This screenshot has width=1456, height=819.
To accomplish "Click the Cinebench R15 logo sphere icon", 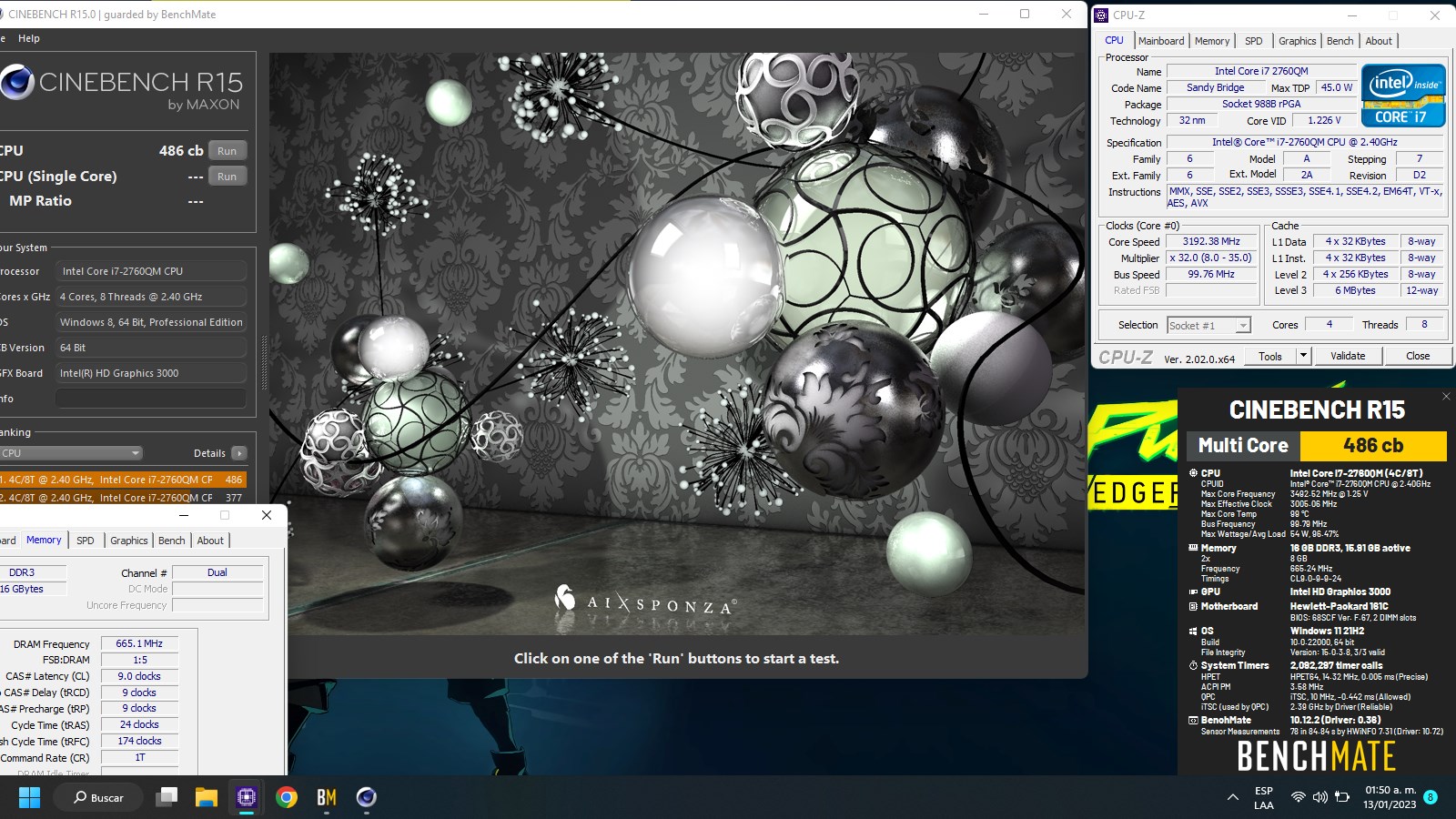I will (x=16, y=82).
